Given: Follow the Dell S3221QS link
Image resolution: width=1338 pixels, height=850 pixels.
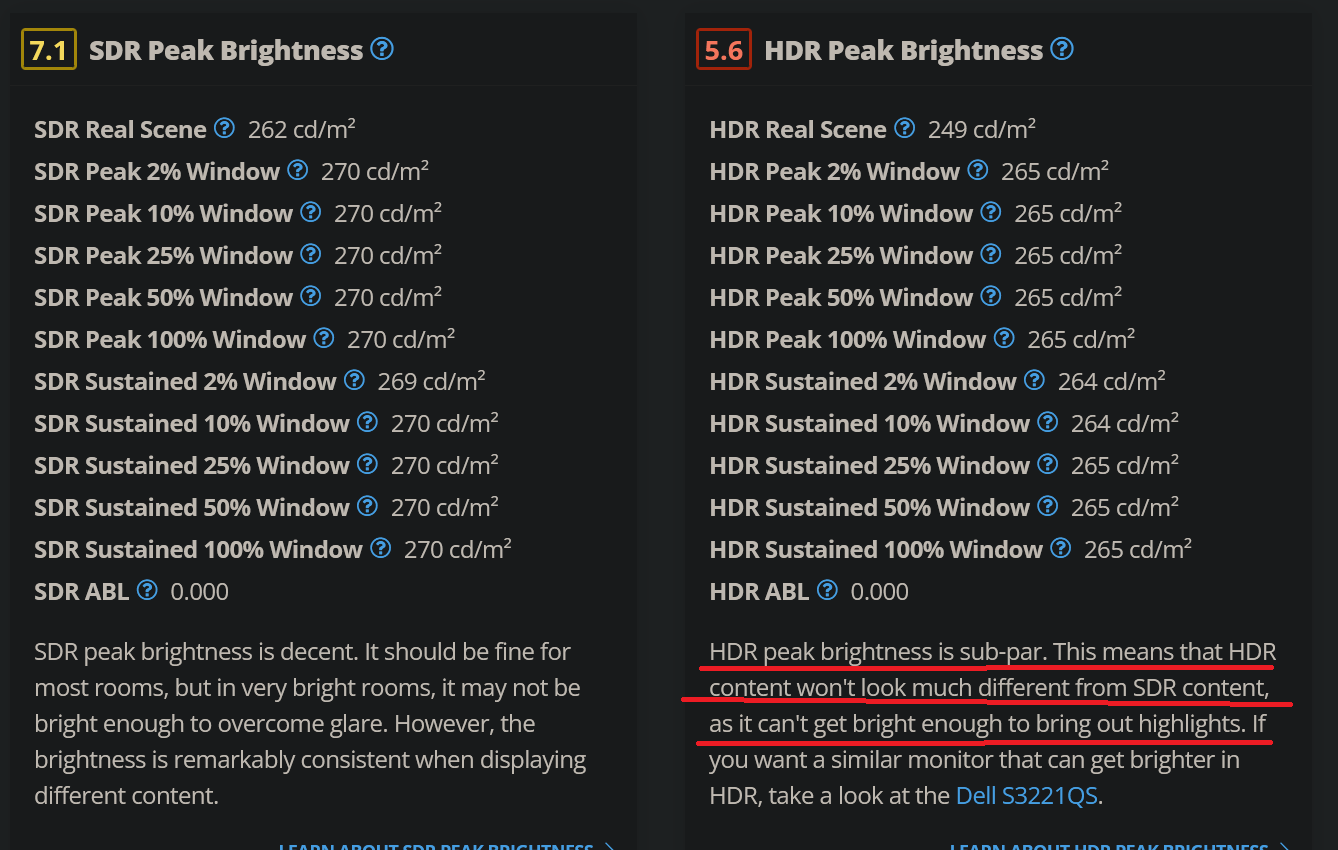Looking at the screenshot, I should (1026, 796).
